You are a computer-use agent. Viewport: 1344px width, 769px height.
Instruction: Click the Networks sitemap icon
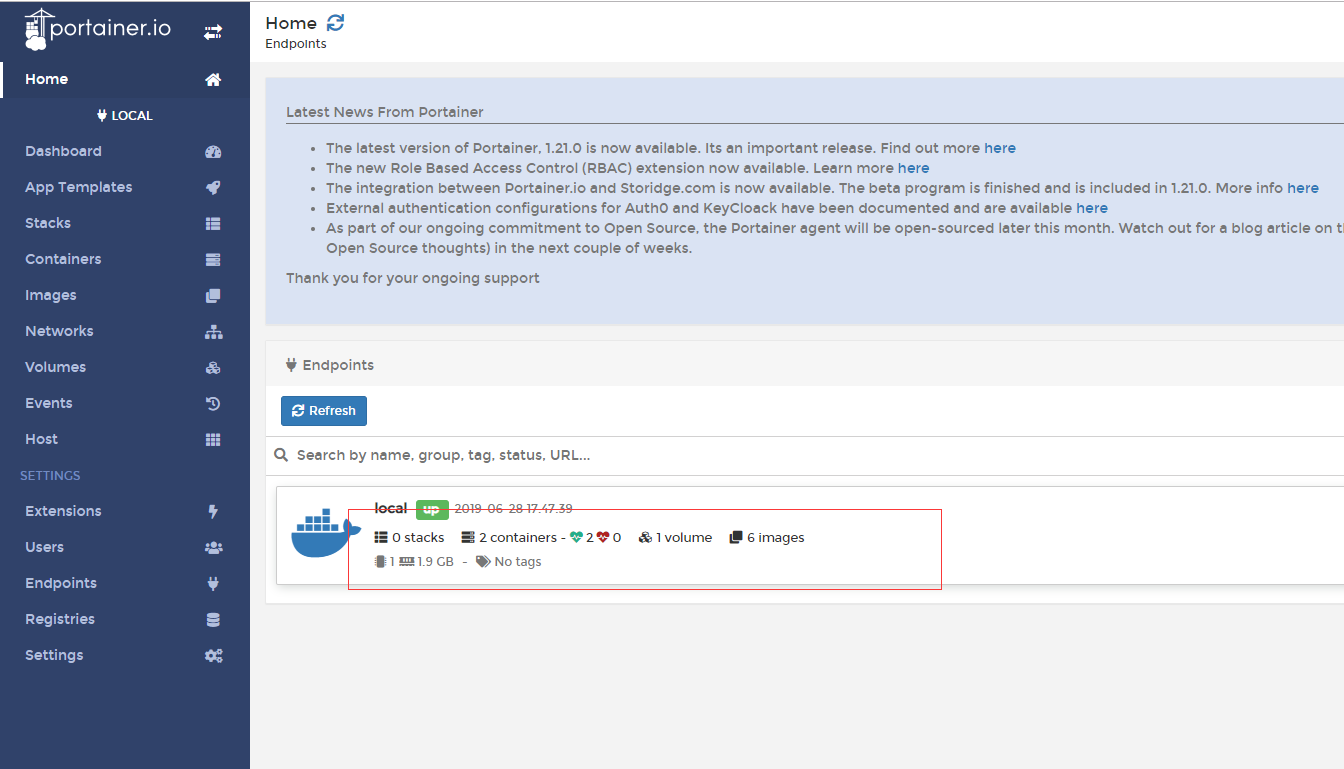click(213, 332)
